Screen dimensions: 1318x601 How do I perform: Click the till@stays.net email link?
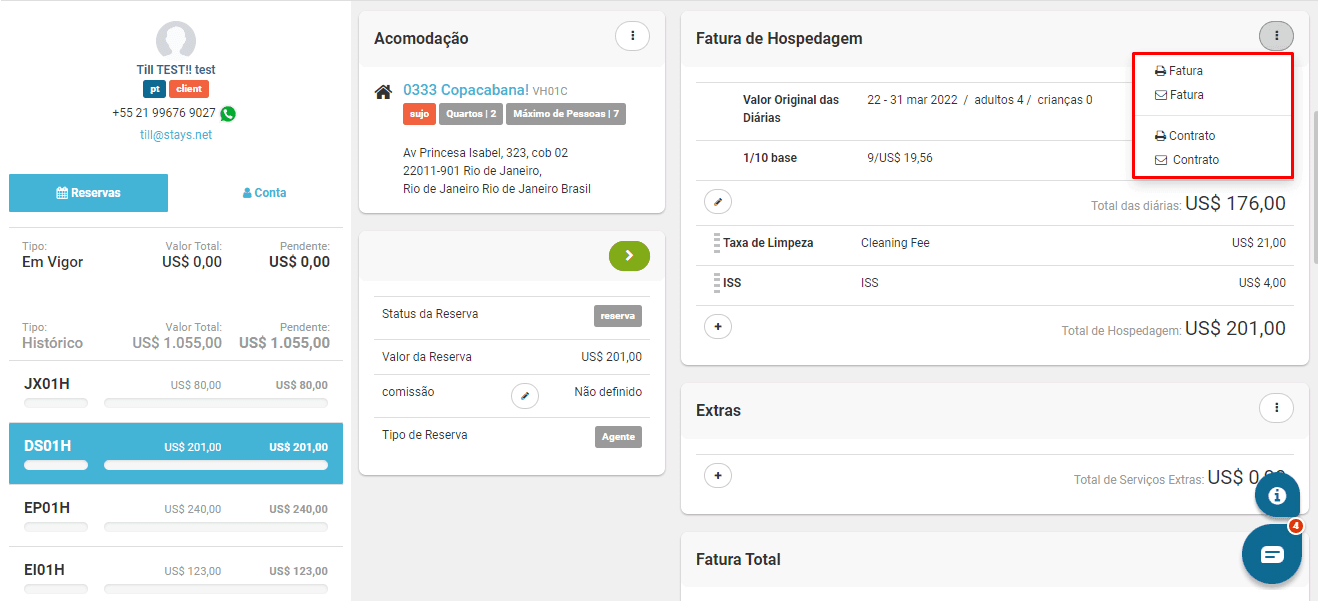pos(176,135)
